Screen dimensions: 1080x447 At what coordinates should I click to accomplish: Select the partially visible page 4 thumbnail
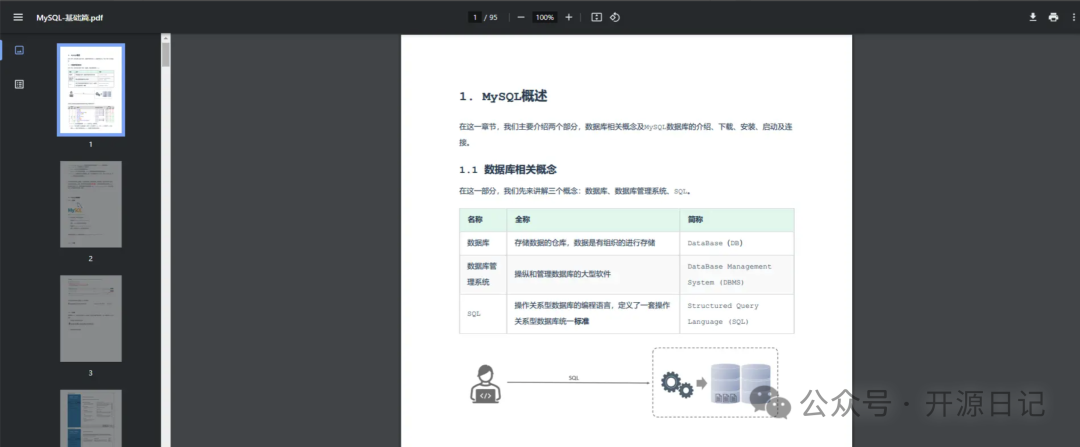coord(90,418)
